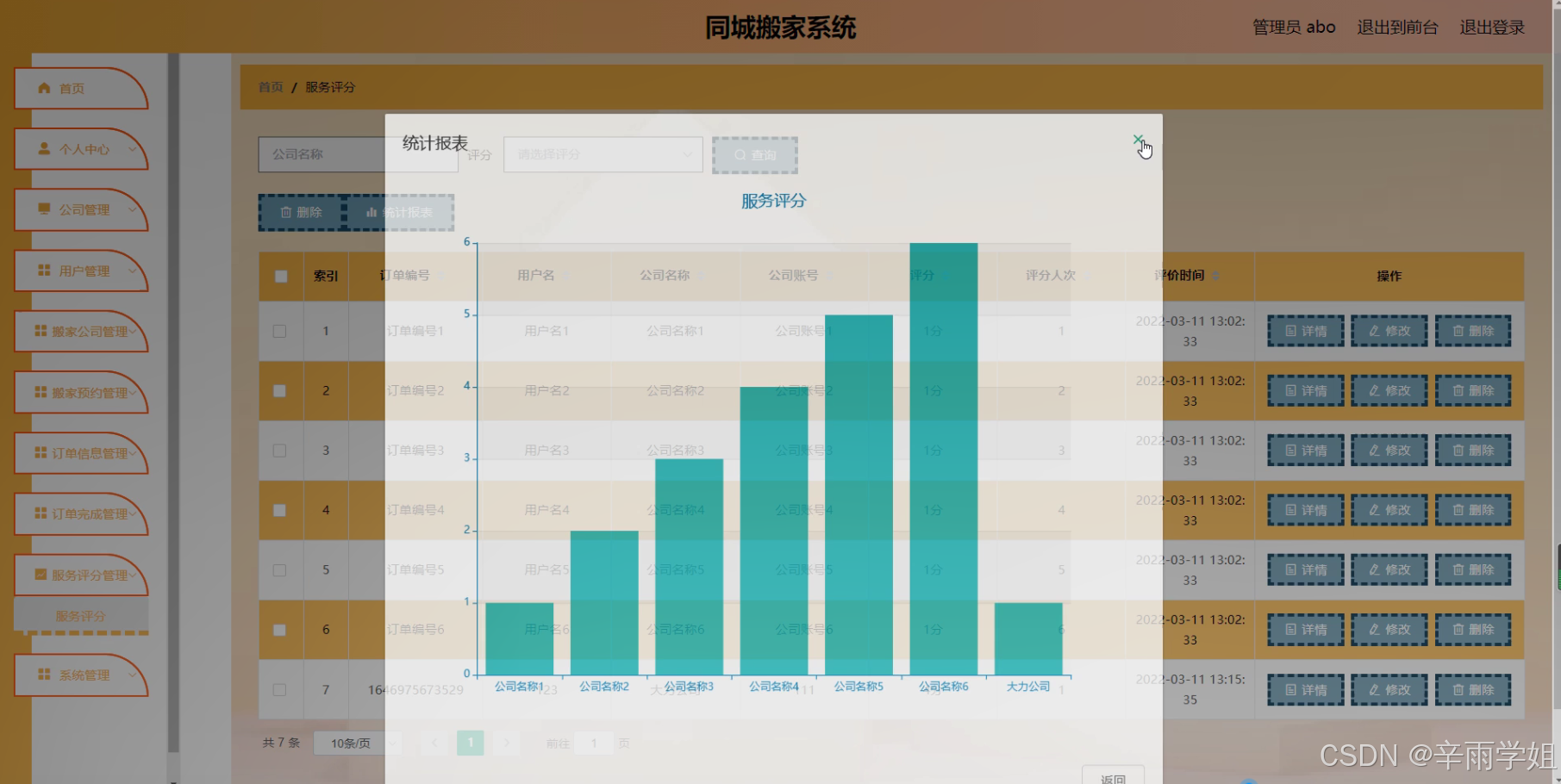This screenshot has width=1561, height=784.
Task: Click the trash icon on row 7's 删除 button
Action: (1460, 689)
